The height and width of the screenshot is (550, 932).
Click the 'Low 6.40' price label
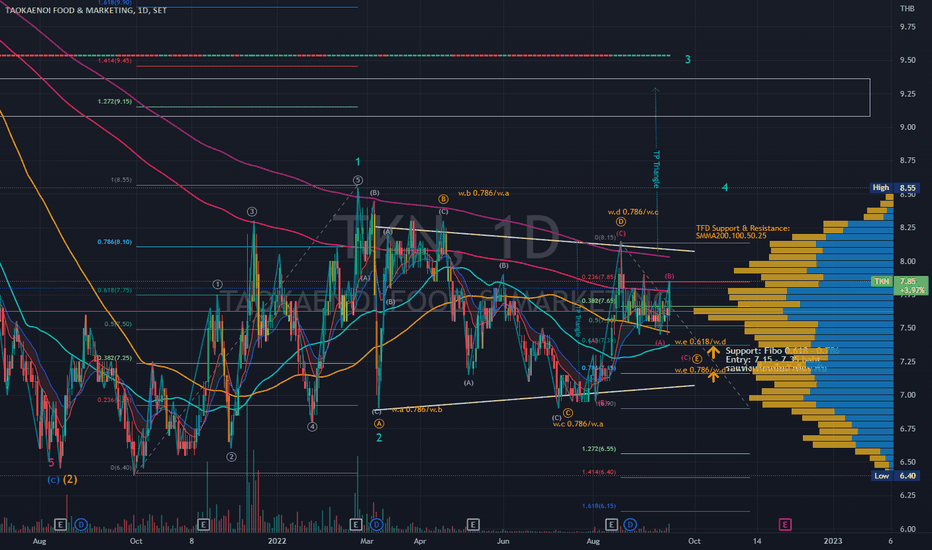click(x=895, y=476)
